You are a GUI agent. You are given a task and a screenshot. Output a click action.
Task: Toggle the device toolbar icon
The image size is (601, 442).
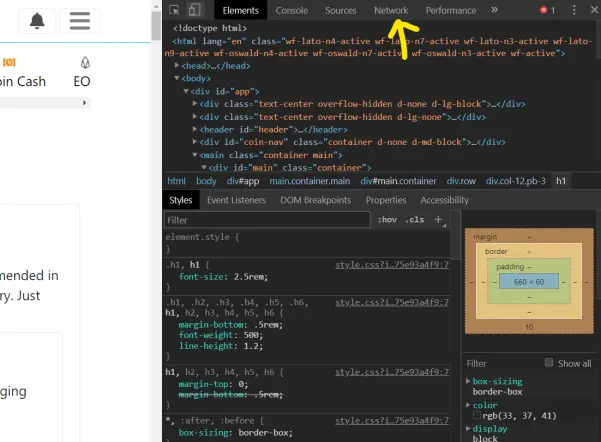tap(195, 10)
